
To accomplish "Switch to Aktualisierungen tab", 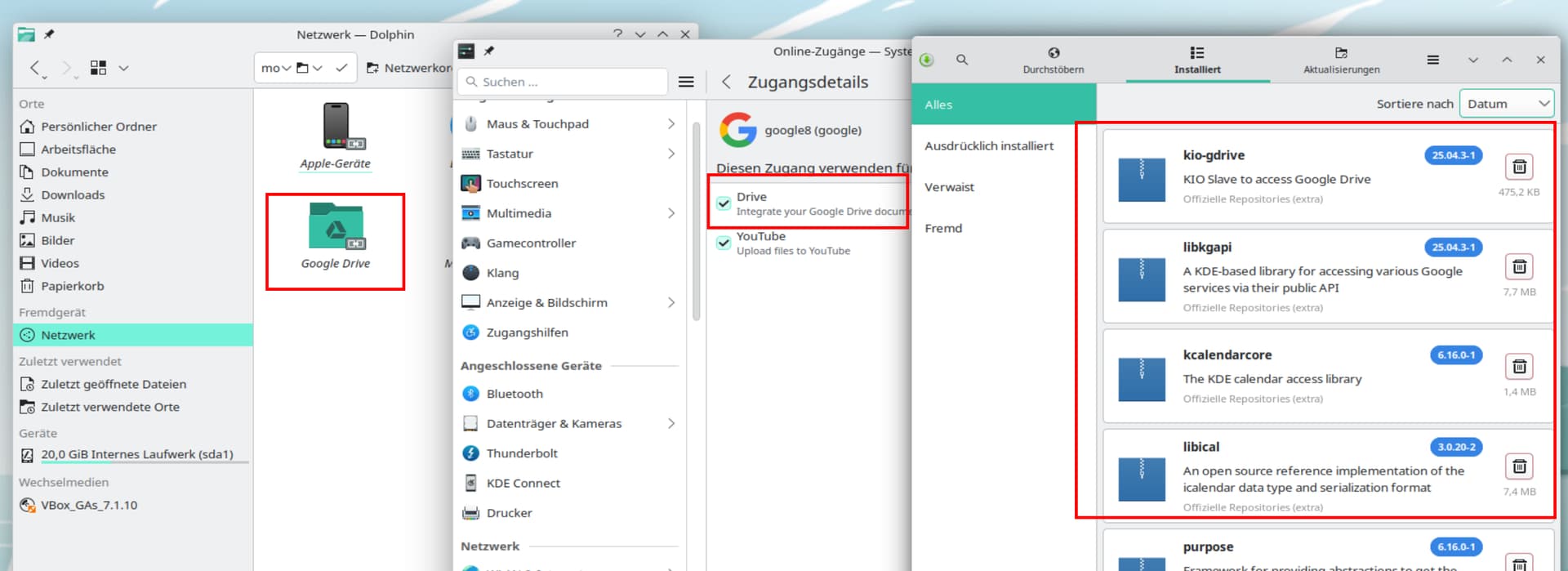I will tap(1341, 60).
